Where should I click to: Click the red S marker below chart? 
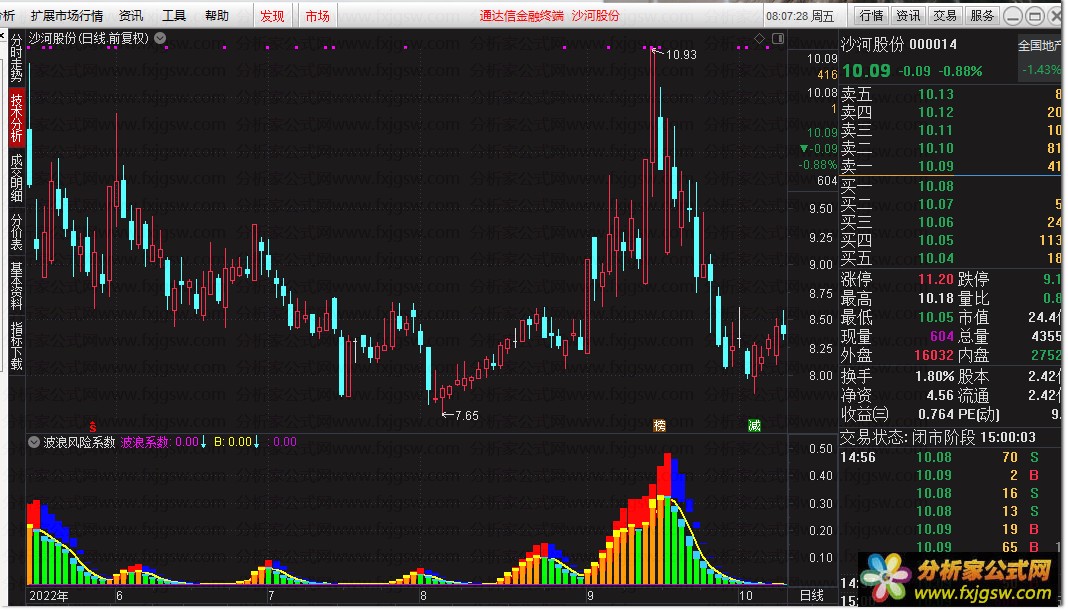tap(93, 426)
